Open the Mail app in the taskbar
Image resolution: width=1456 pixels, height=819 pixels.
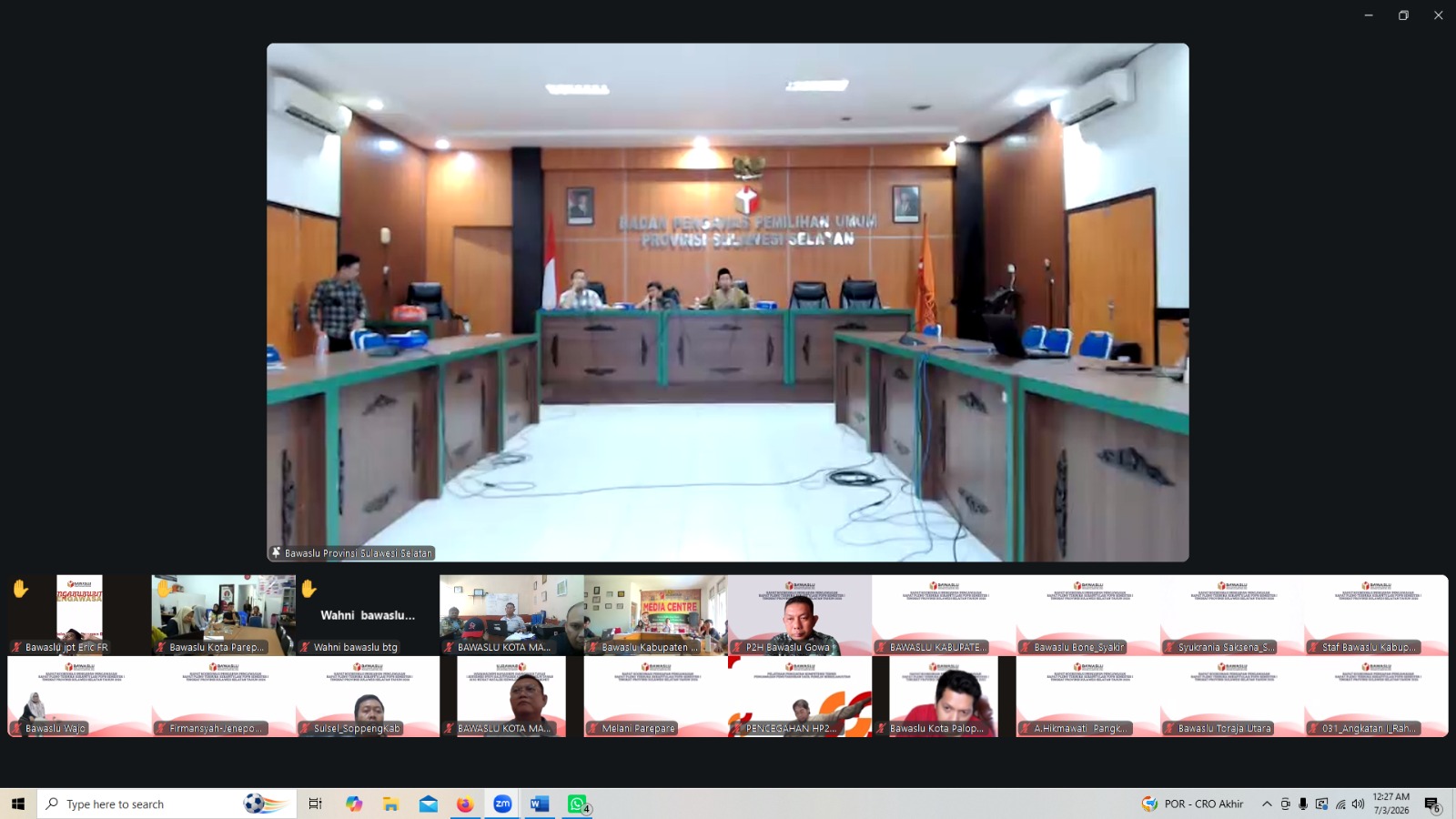(x=429, y=804)
